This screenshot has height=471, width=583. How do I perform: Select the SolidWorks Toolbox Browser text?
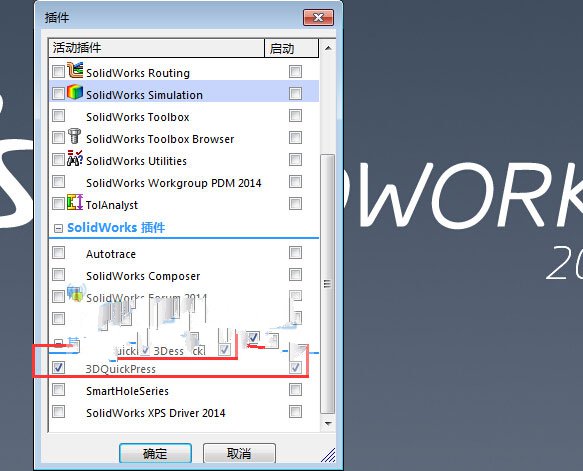[160, 139]
